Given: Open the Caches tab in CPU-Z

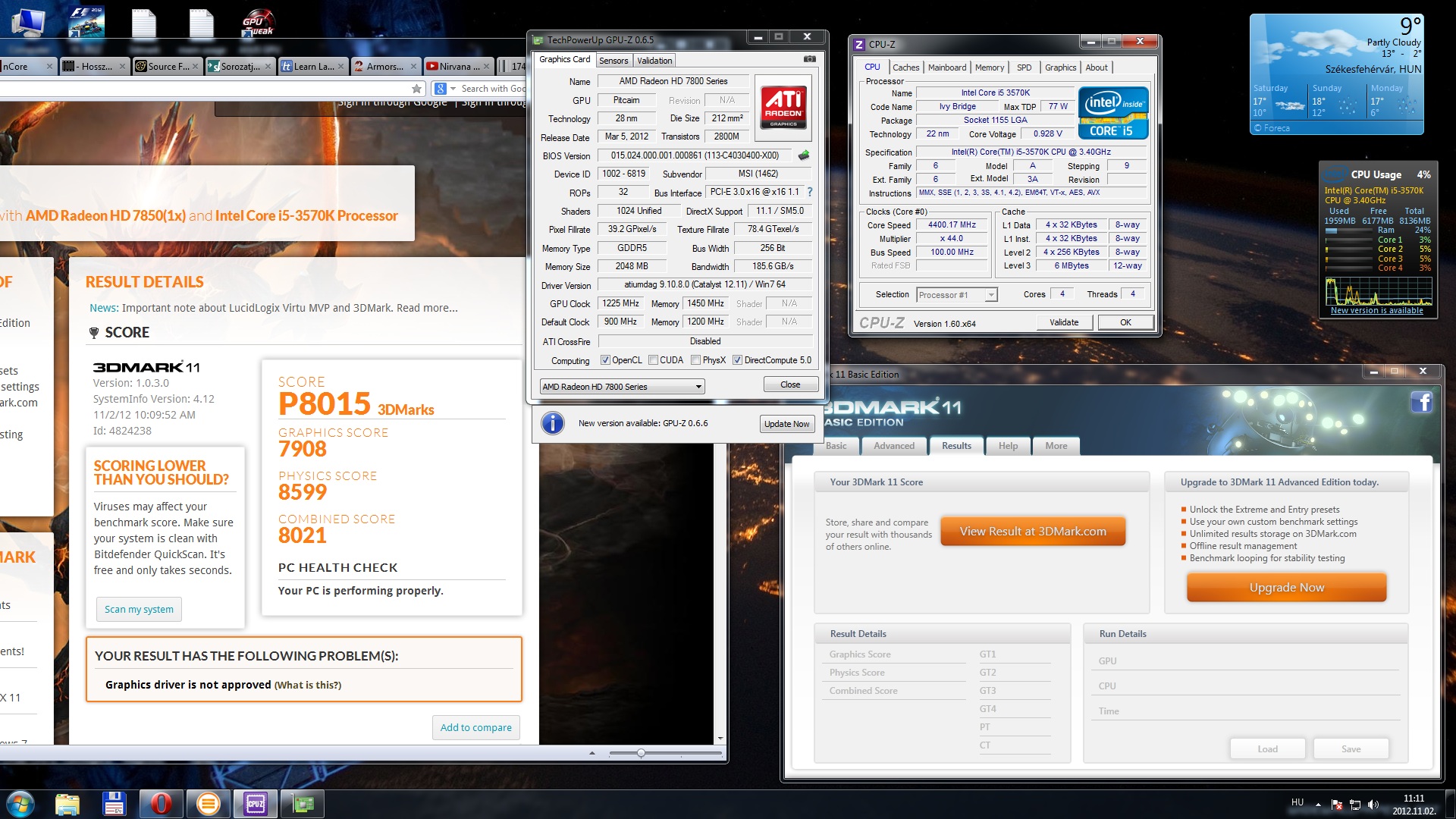Looking at the screenshot, I should (905, 67).
